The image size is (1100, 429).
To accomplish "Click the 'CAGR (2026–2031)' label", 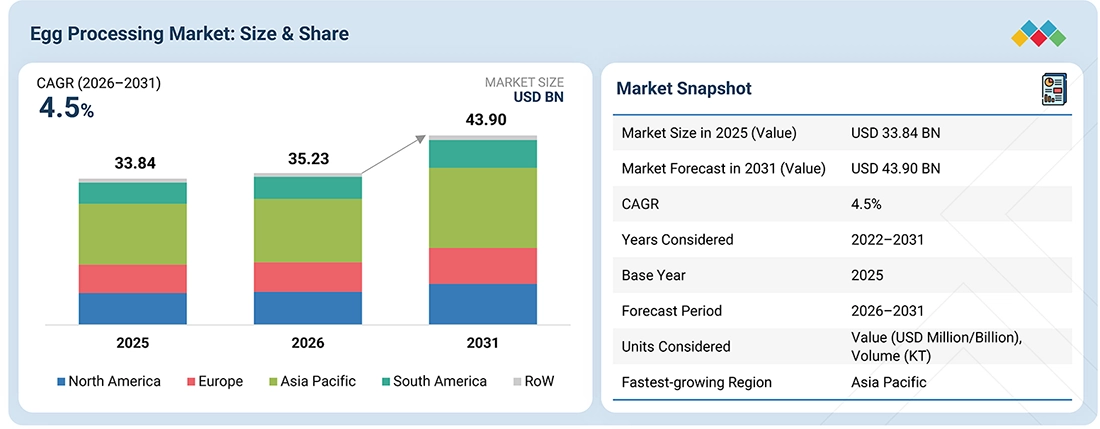I will (x=99, y=83).
